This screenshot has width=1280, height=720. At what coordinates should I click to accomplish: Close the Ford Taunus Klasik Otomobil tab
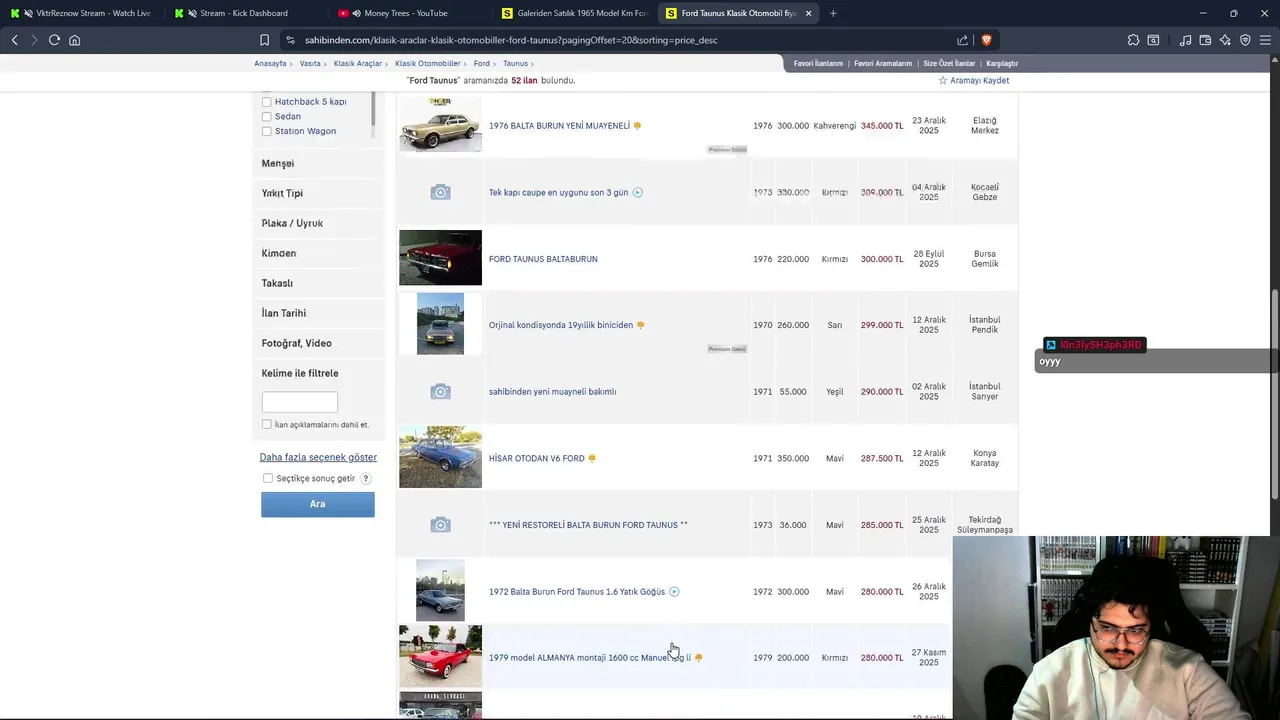(808, 13)
